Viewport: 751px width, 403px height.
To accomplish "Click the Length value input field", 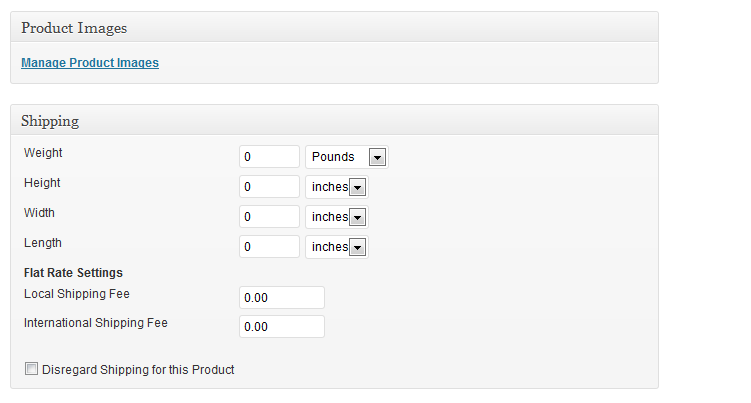I will 269,247.
